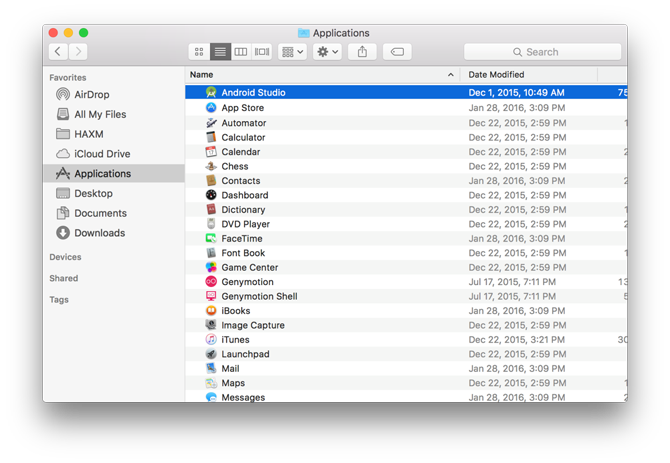670x463 pixels.
Task: Expand the Tags sidebar section
Action: pos(59,300)
